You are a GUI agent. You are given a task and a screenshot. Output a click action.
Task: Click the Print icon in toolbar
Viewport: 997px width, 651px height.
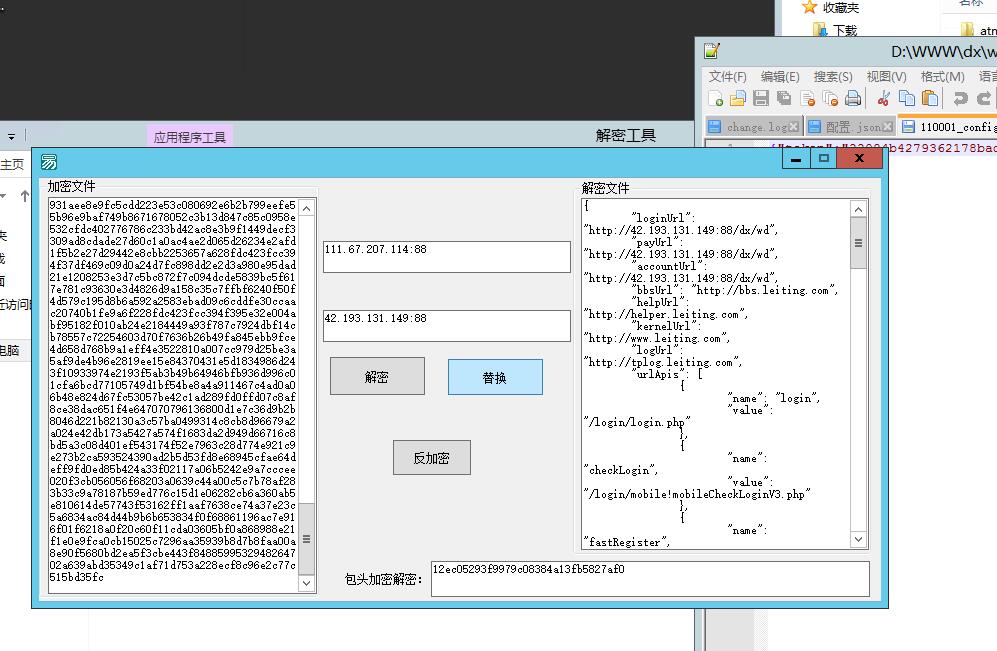(853, 98)
